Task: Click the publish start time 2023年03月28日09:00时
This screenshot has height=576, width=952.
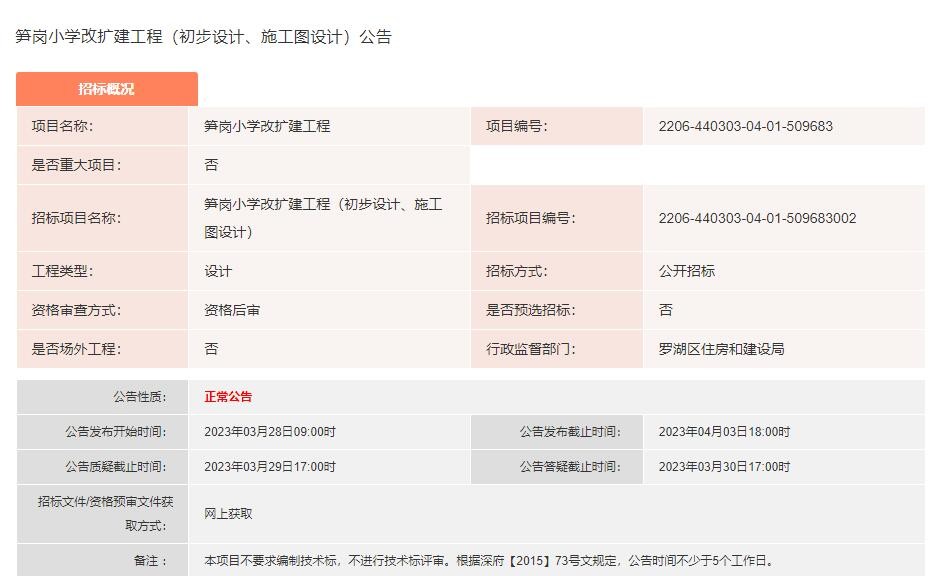Action: (x=270, y=432)
